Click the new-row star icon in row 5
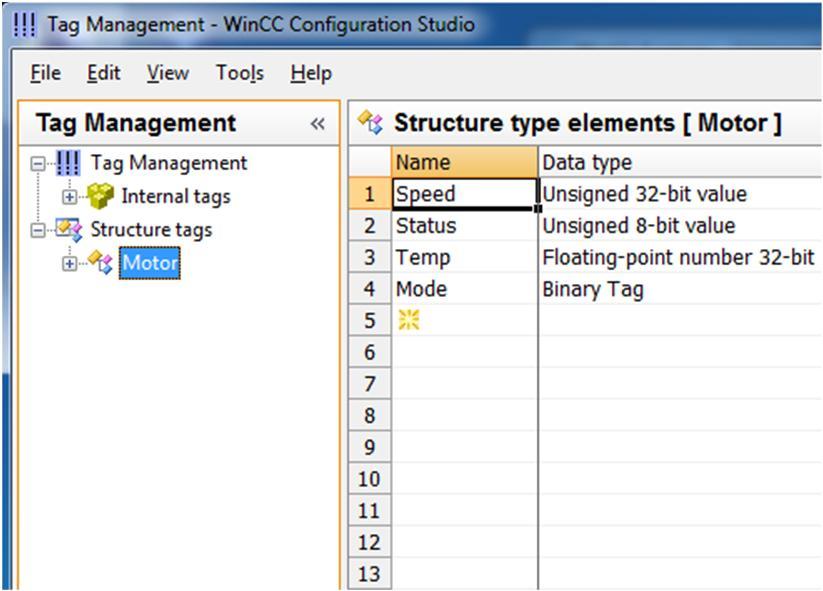This screenshot has width=823, height=591. (409, 320)
